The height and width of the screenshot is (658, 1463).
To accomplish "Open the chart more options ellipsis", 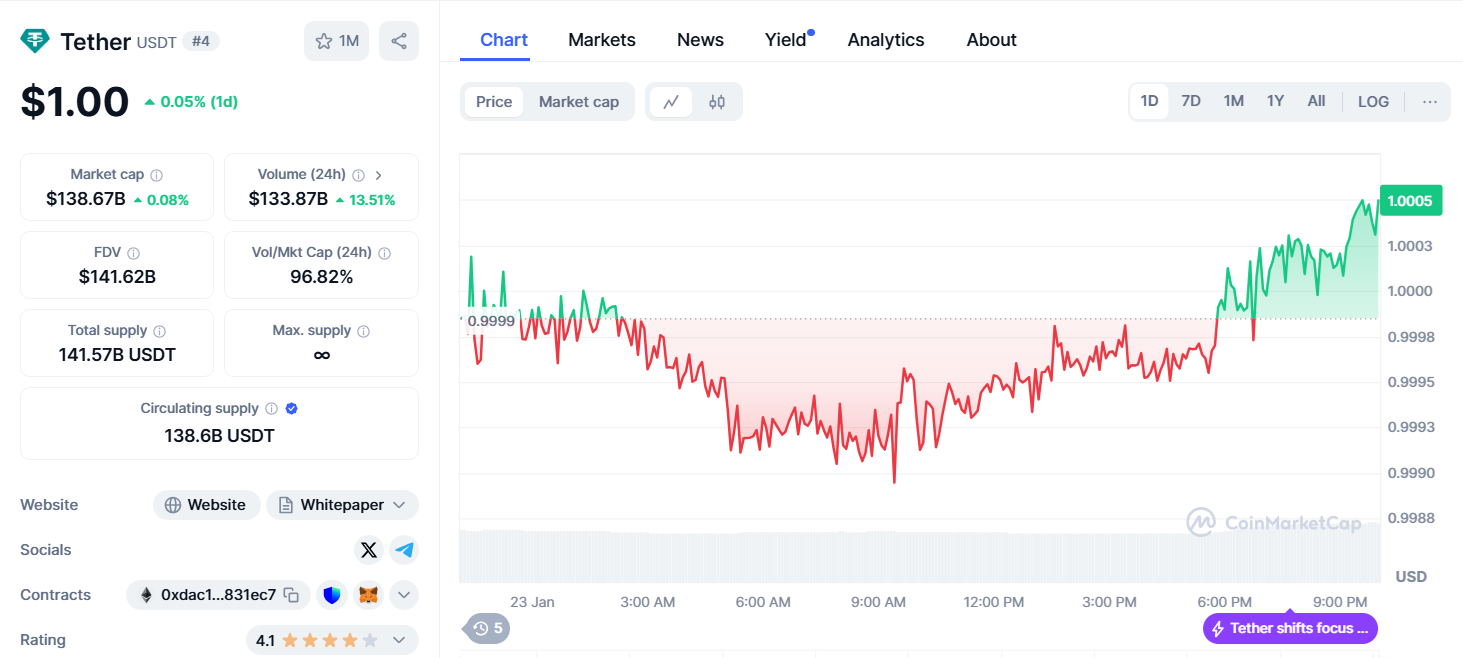I will pyautogui.click(x=1430, y=102).
